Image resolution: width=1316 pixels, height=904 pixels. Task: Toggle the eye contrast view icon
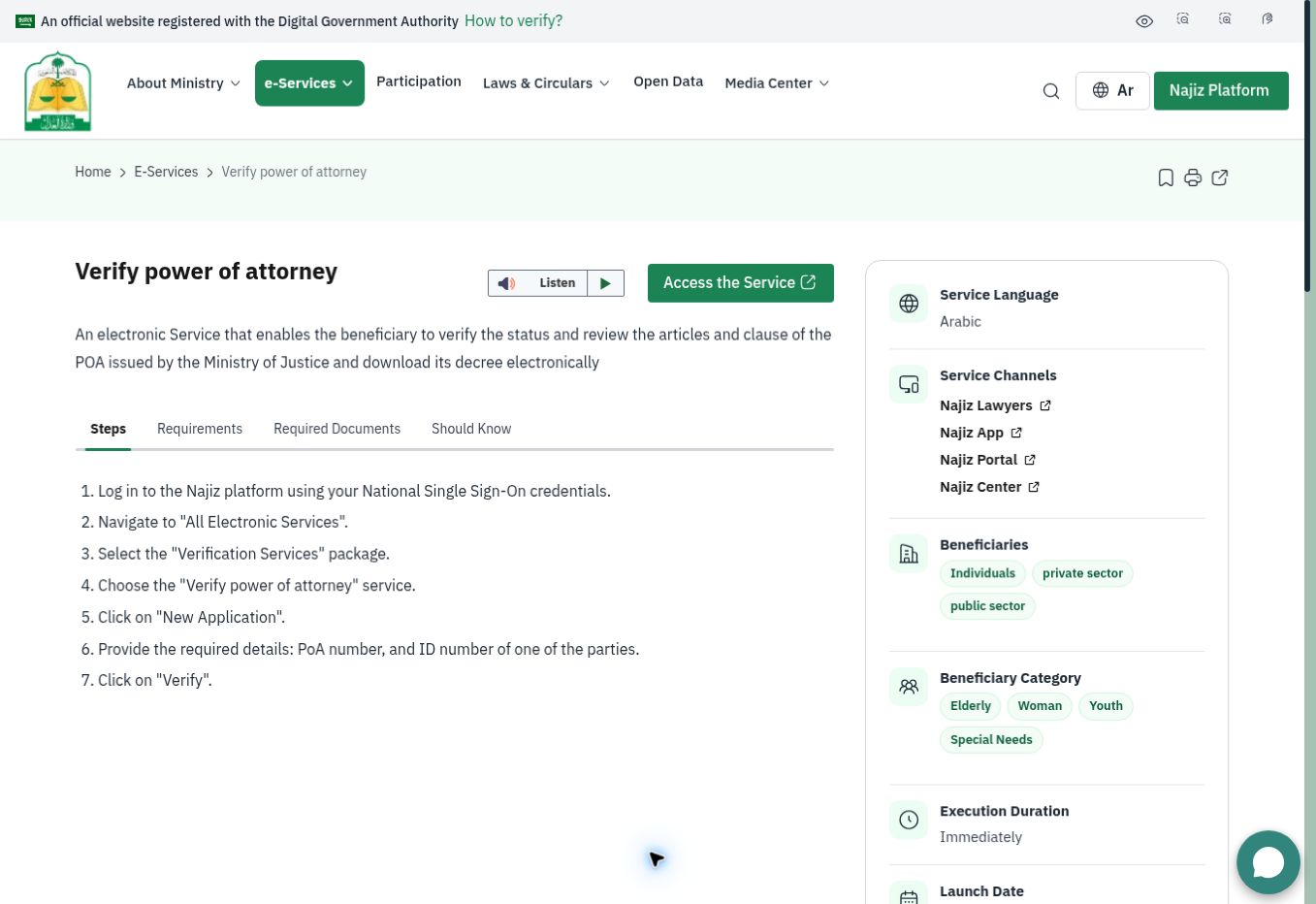(1144, 21)
